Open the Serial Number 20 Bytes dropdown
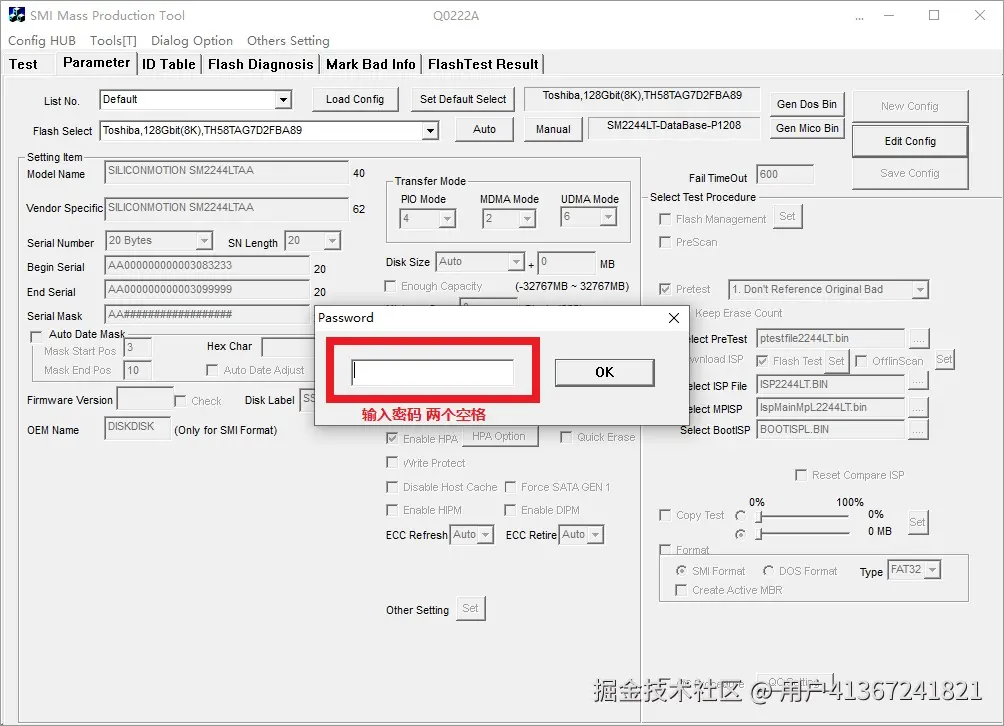Viewport: 1004px width, 726px height. (x=204, y=241)
